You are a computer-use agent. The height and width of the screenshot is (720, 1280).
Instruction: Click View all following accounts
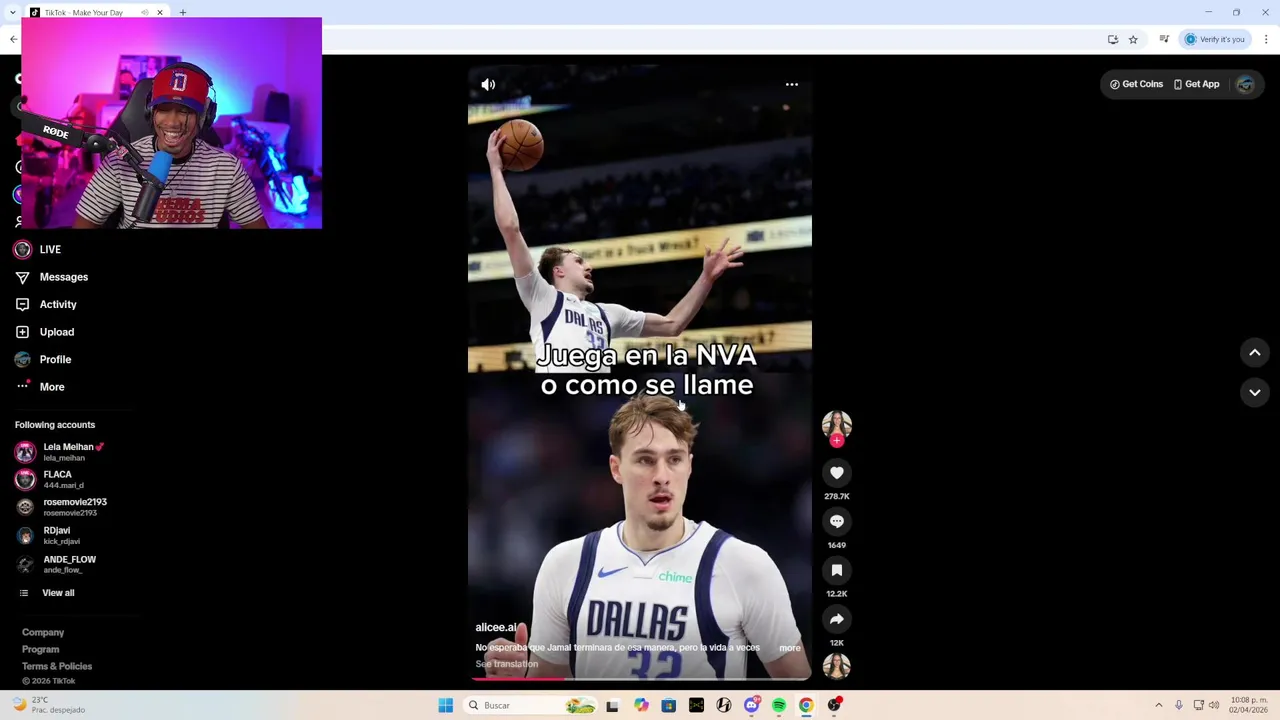47,593
